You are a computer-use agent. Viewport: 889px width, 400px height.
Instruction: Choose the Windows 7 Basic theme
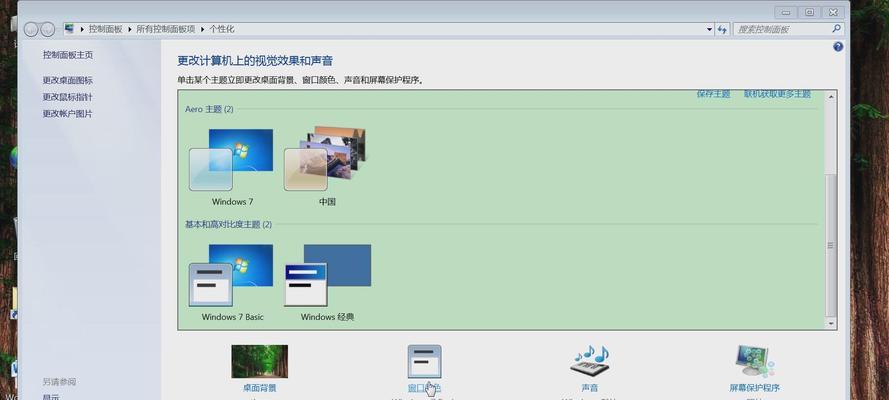point(232,282)
